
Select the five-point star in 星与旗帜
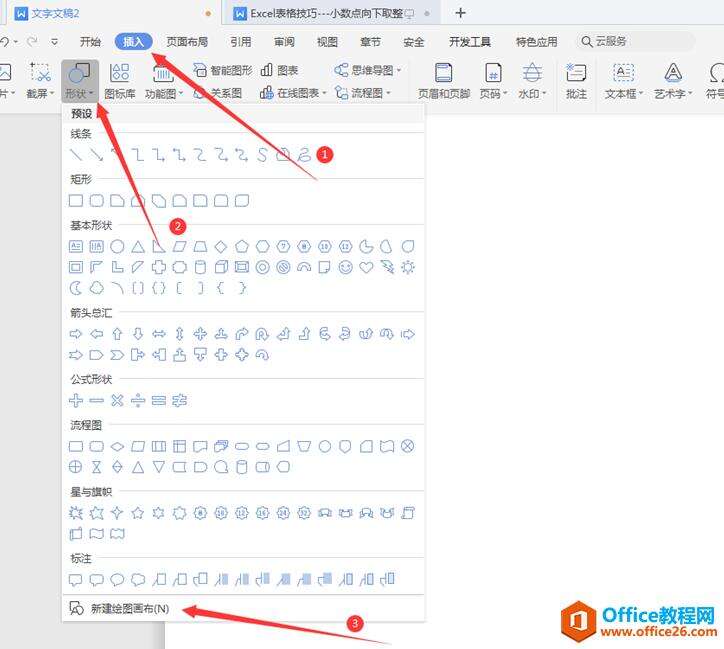point(138,513)
